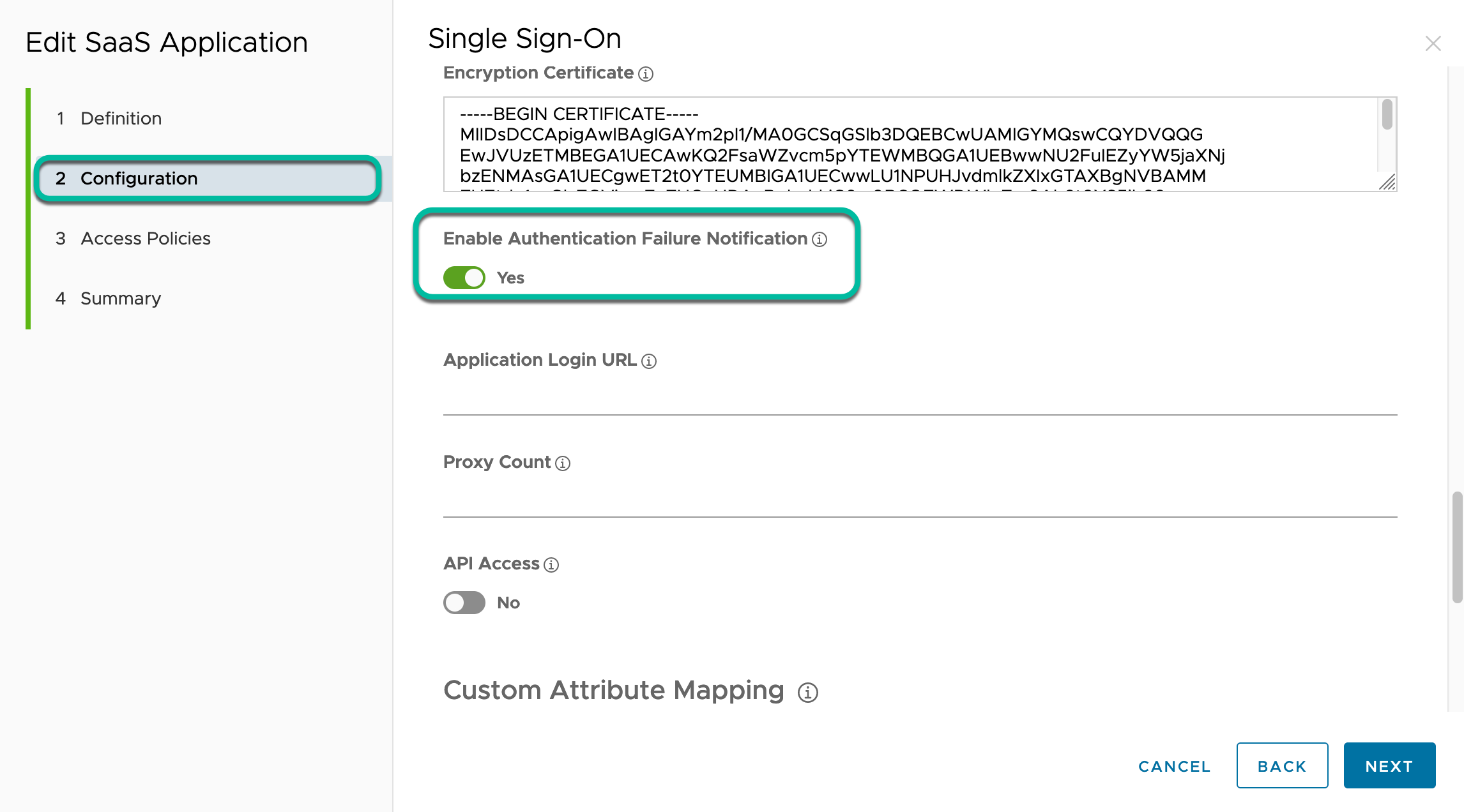The width and height of the screenshot is (1464, 812).
Task: Select the Configuration step
Action: [x=139, y=178]
